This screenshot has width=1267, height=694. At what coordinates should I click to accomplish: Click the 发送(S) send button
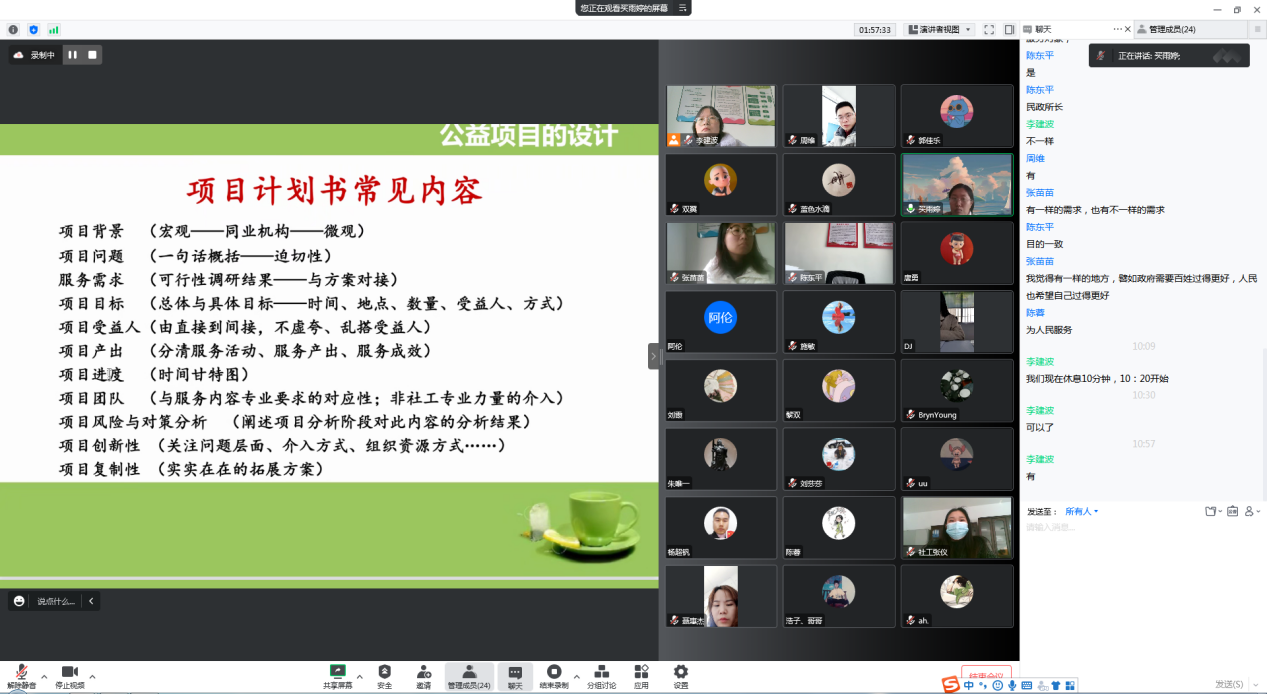(1229, 684)
